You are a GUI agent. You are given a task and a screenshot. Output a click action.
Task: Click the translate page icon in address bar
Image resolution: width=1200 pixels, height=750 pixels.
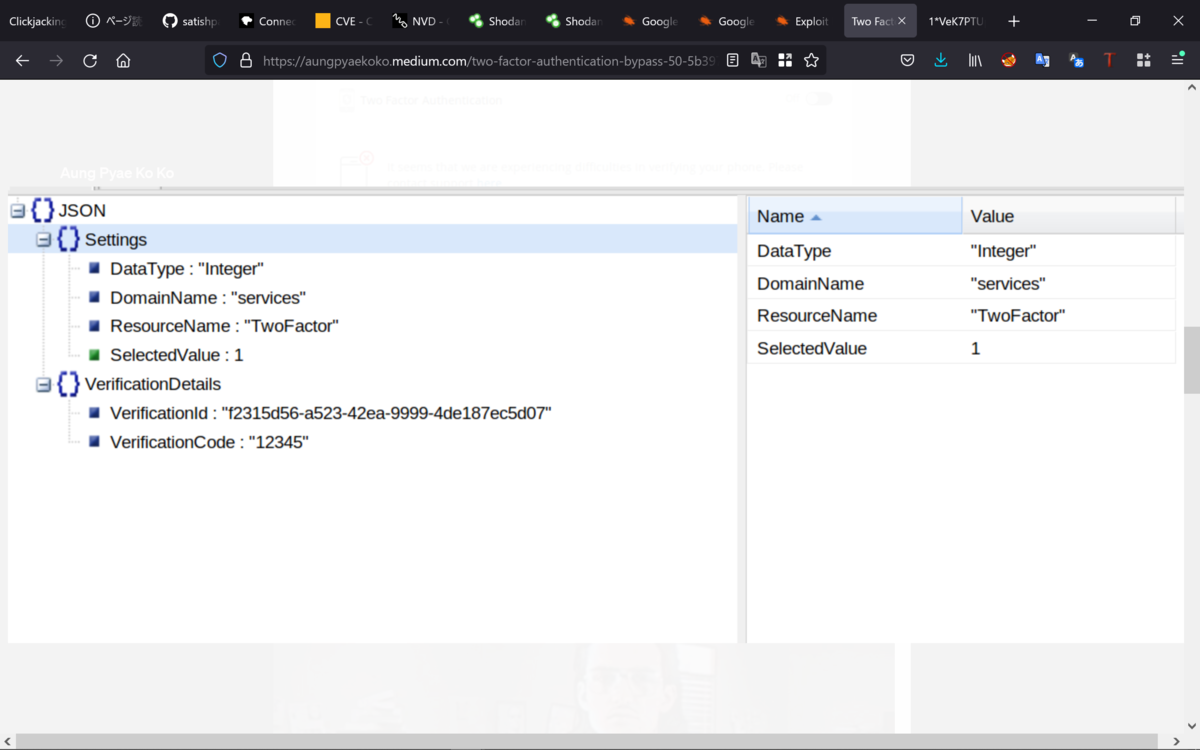pos(759,61)
